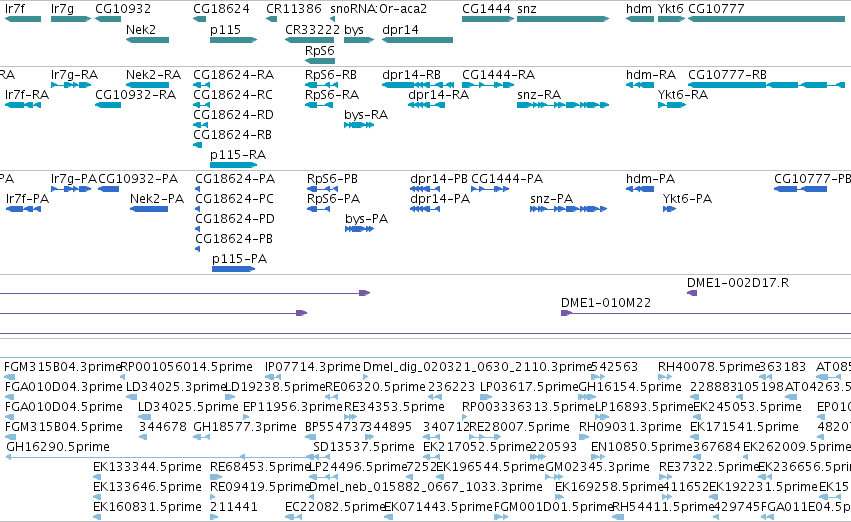Click the bys-PA protein label
The width and height of the screenshot is (851, 522).
coord(366,219)
